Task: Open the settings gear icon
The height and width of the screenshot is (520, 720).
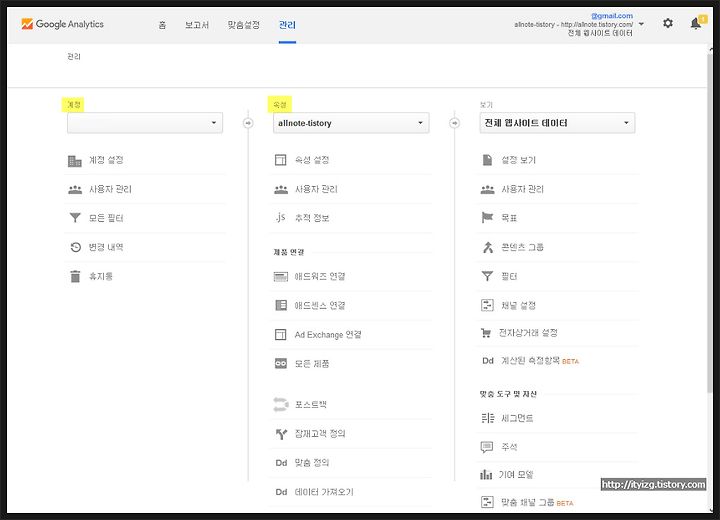Action: coord(668,23)
